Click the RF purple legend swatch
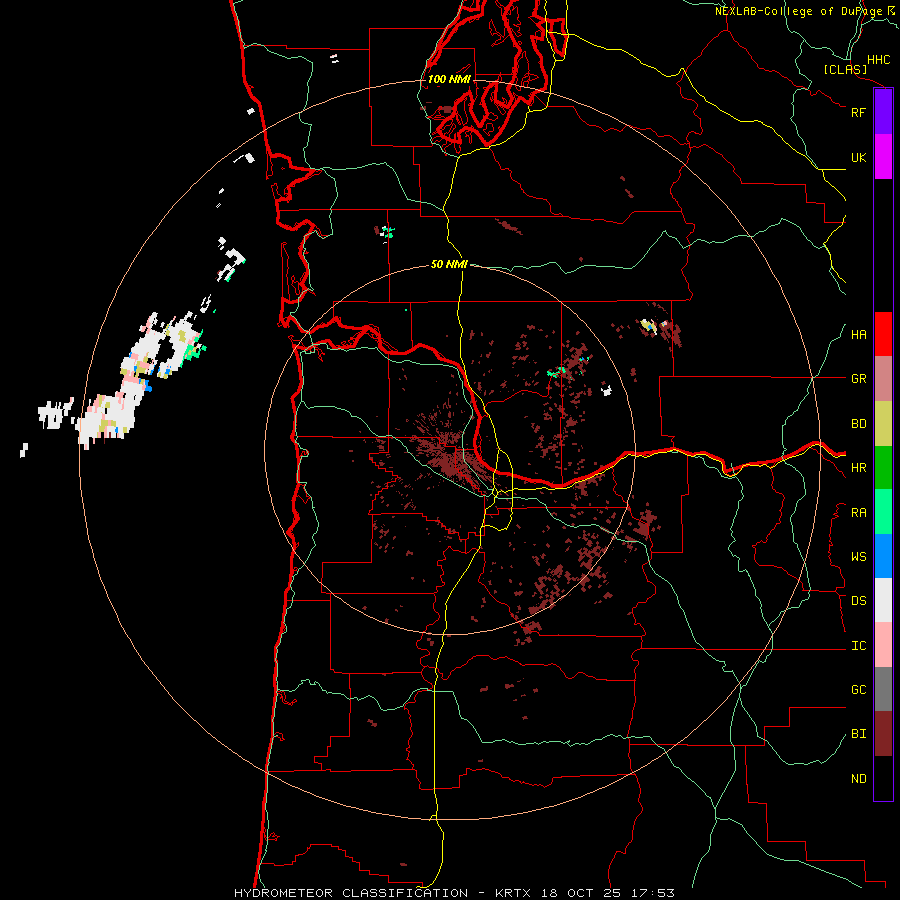 pyautogui.click(x=883, y=112)
